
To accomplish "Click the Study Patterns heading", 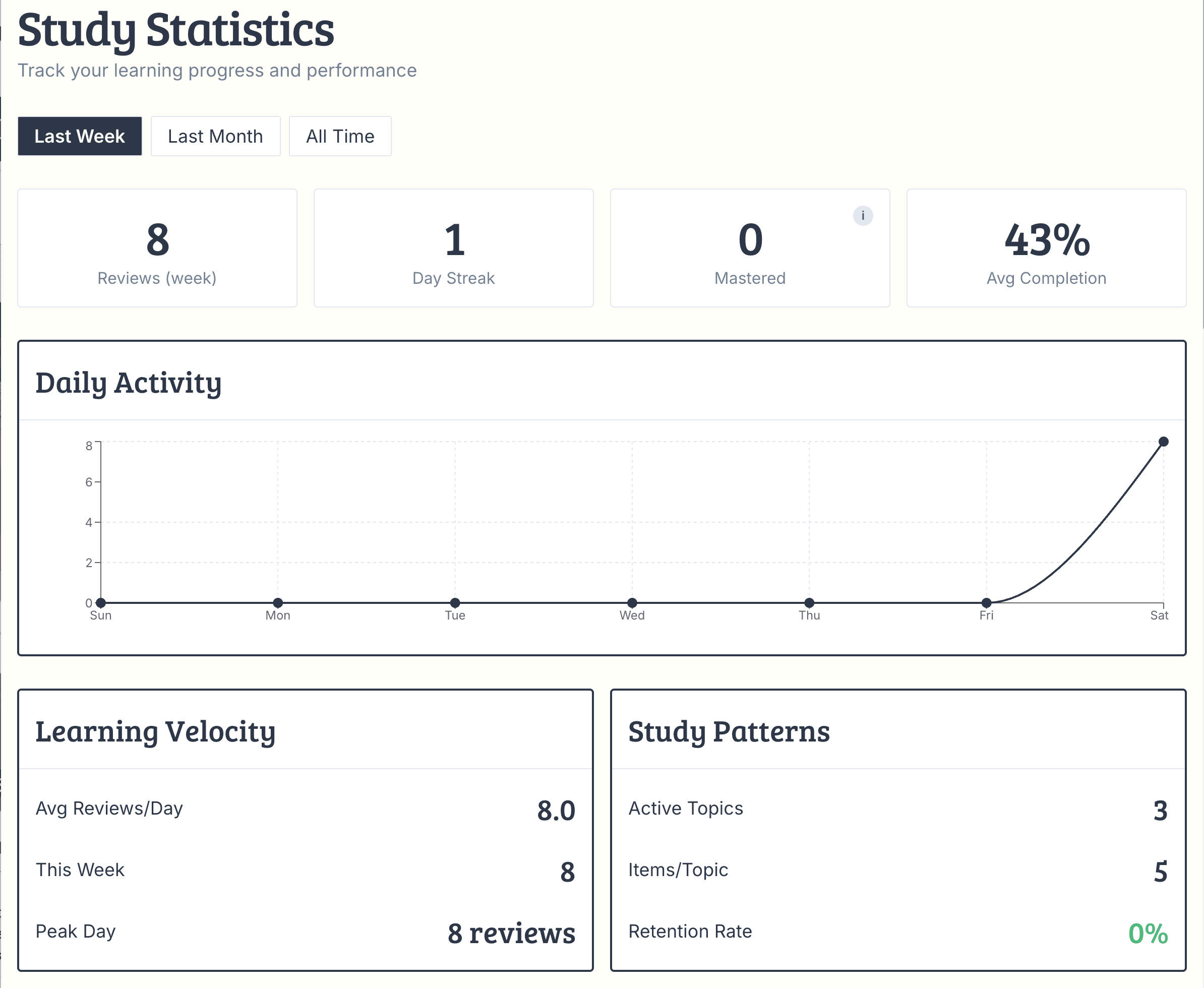I will point(729,732).
